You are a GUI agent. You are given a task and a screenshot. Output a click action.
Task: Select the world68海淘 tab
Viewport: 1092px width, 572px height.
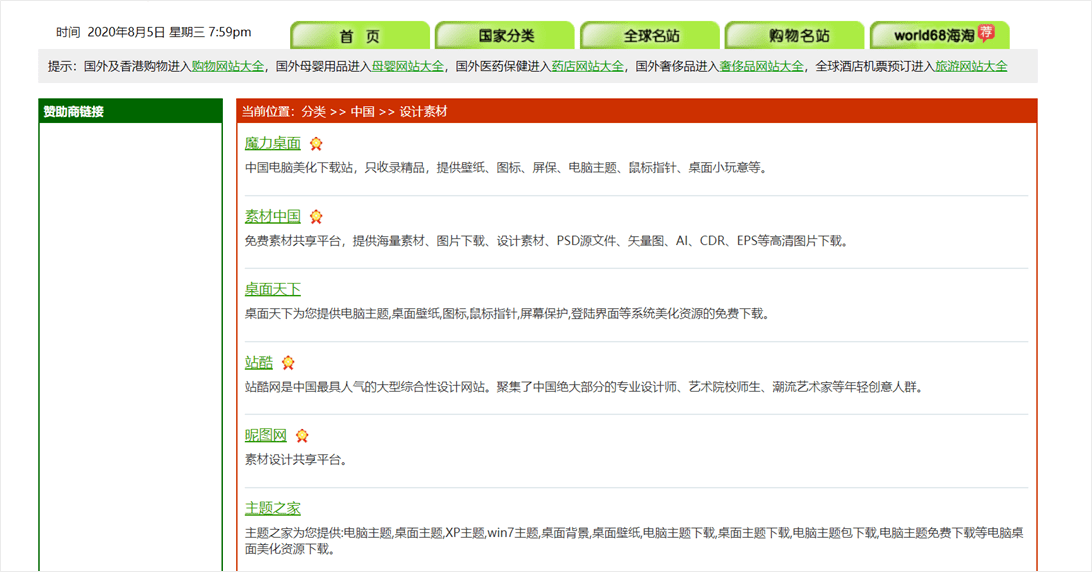[940, 36]
